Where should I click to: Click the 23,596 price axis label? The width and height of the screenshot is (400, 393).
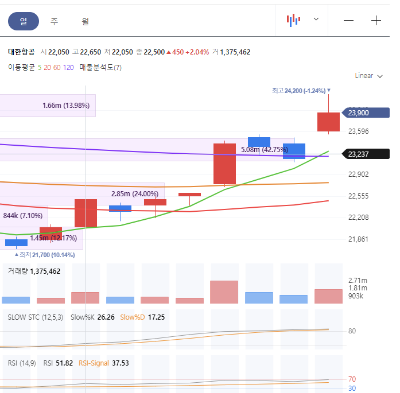tap(359, 131)
